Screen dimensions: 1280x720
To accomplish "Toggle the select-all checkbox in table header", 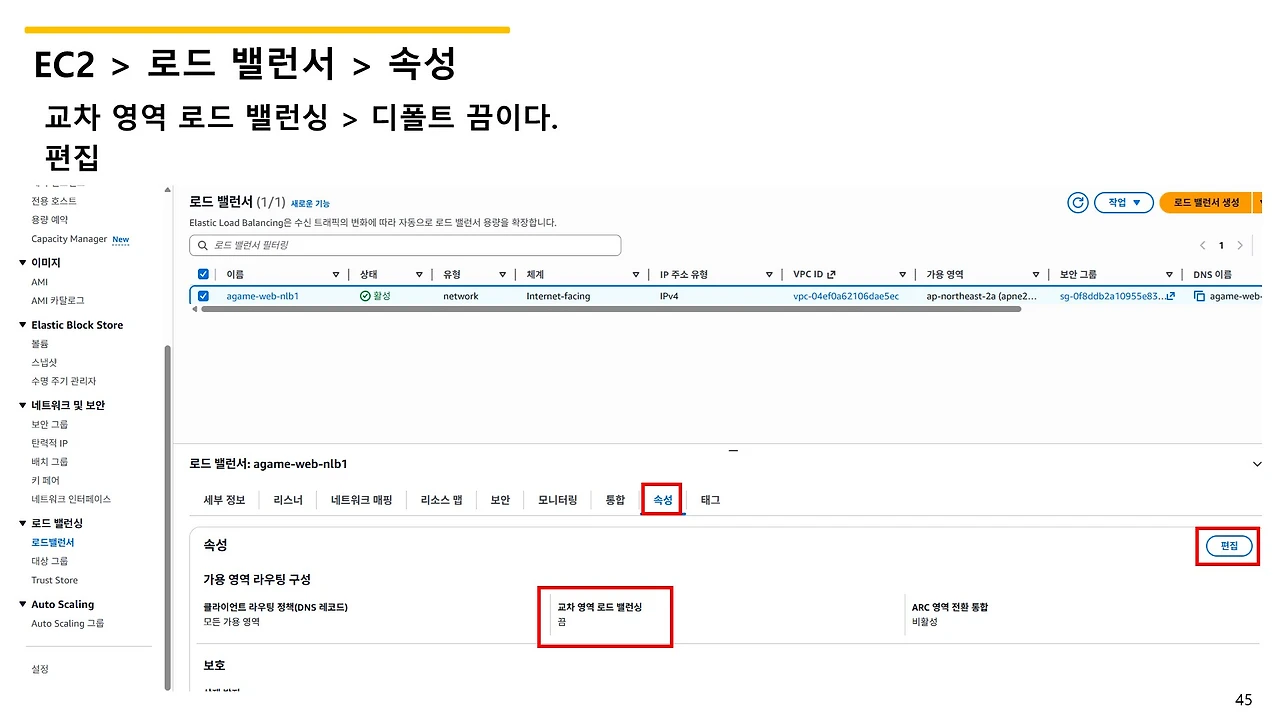I will pyautogui.click(x=203, y=273).
